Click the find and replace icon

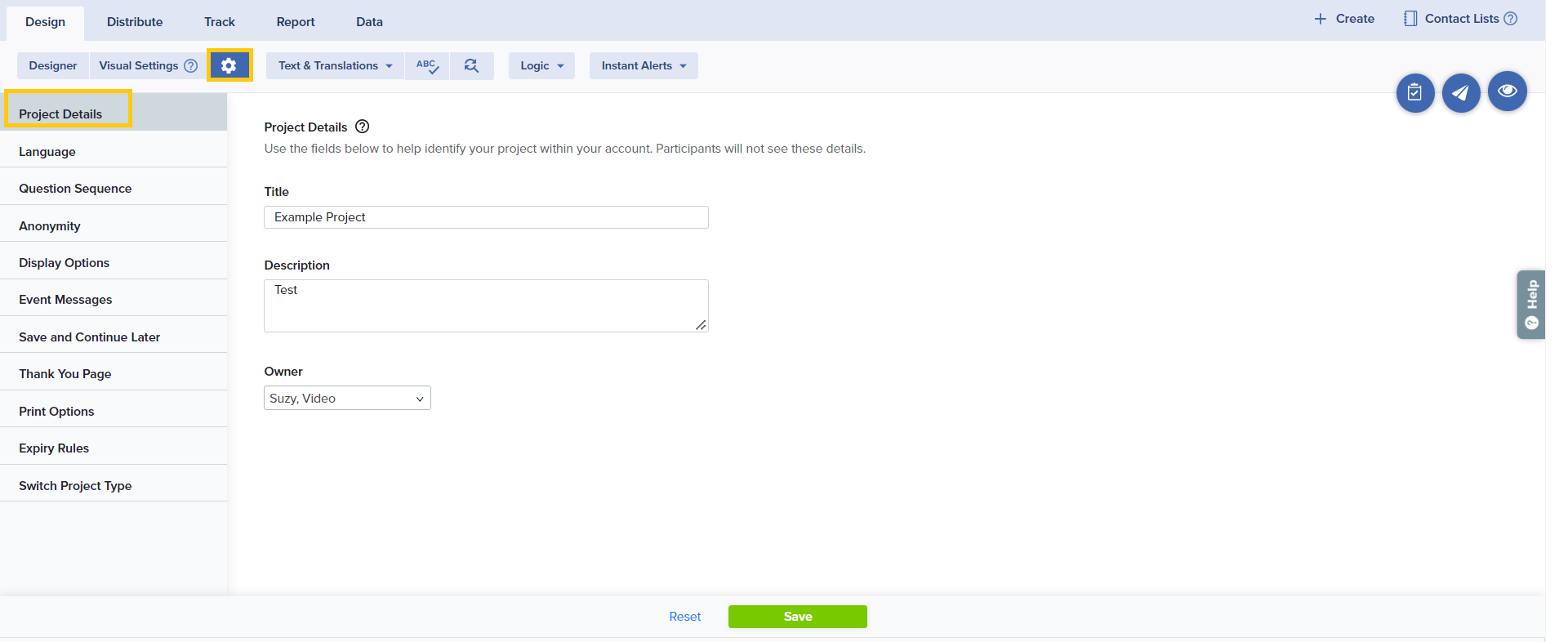pyautogui.click(x=471, y=66)
